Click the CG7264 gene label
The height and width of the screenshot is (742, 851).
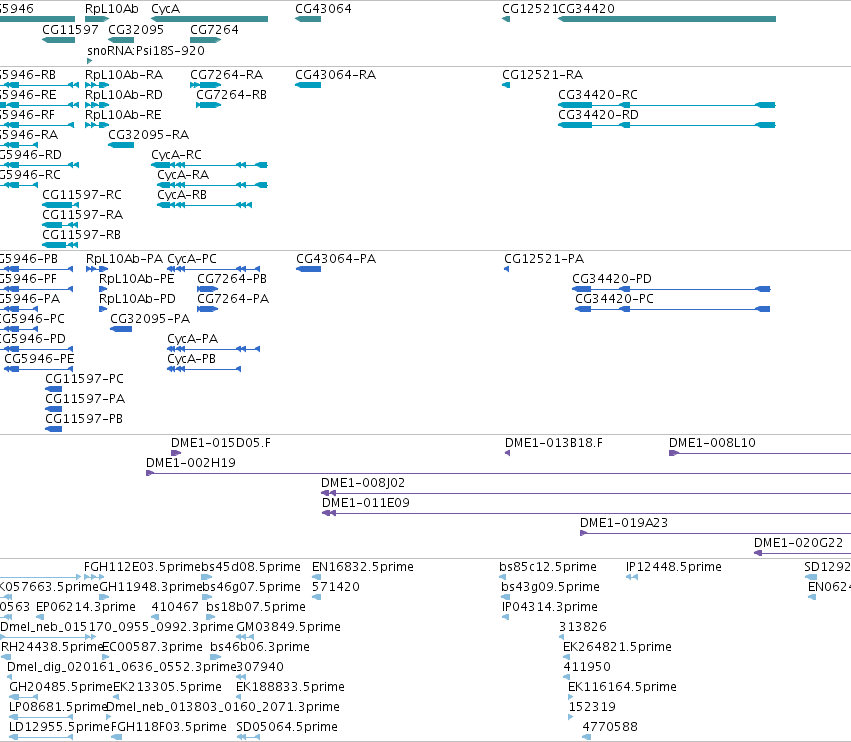tap(214, 29)
